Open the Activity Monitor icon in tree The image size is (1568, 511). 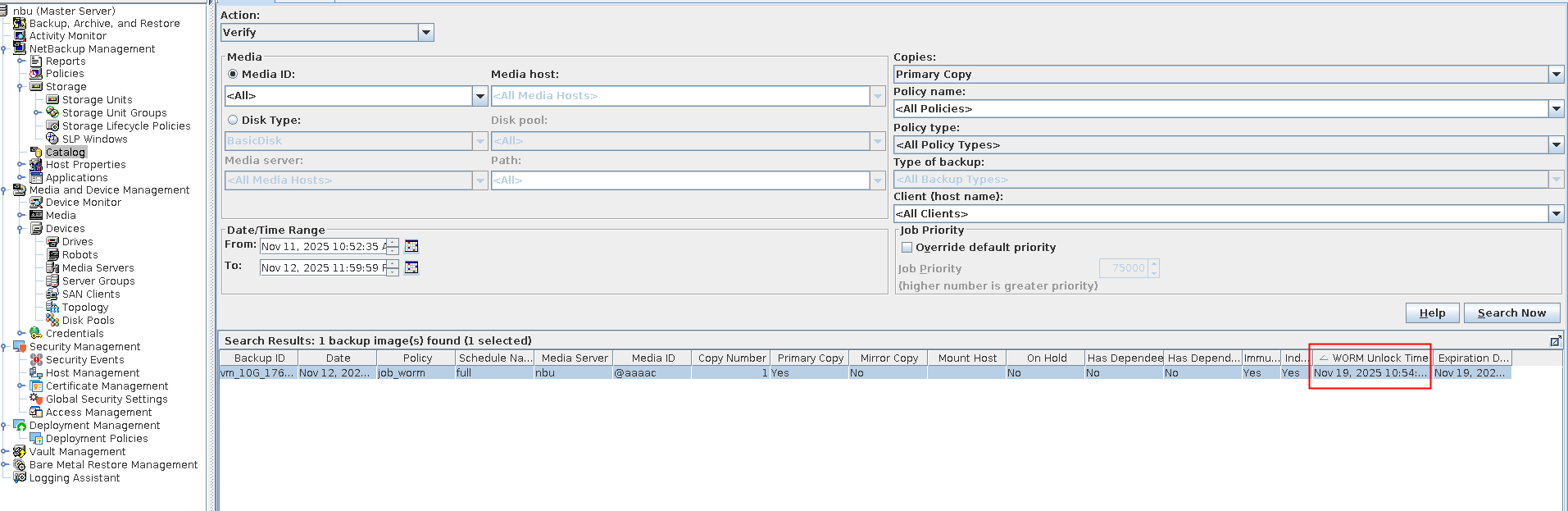click(x=20, y=36)
